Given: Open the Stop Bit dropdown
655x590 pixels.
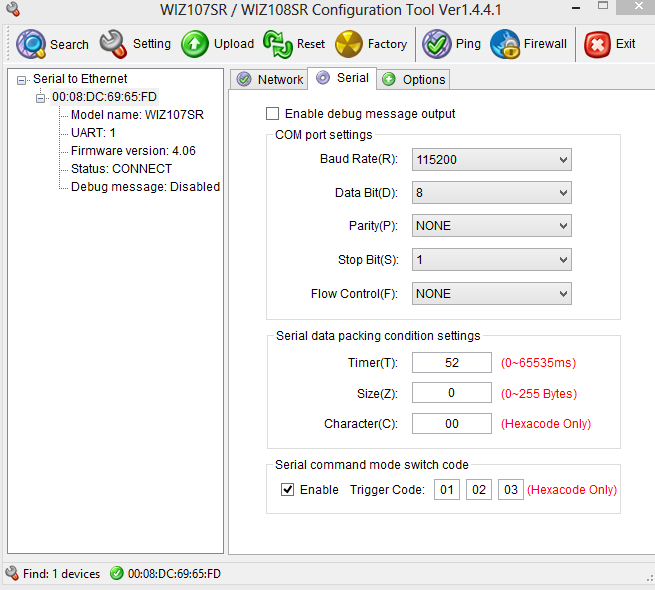Looking at the screenshot, I should click(492, 259).
